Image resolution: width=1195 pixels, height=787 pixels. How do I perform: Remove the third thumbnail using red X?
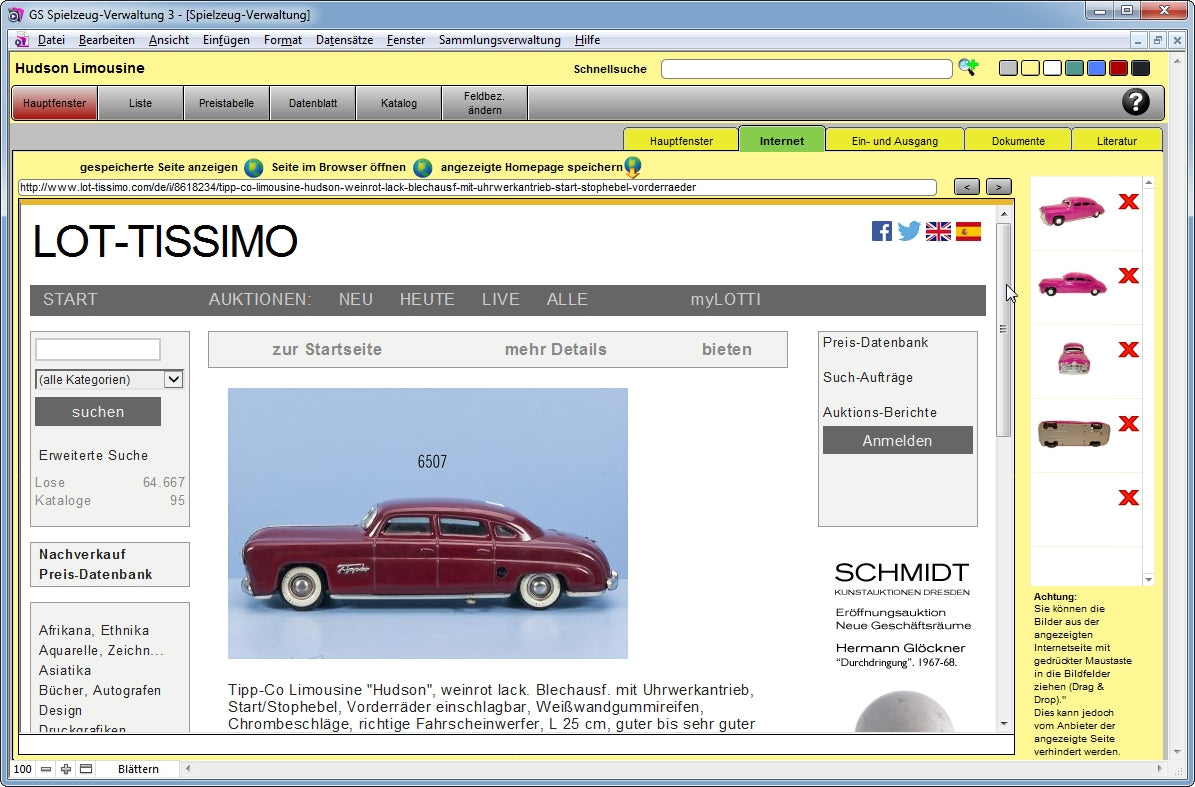(x=1128, y=350)
